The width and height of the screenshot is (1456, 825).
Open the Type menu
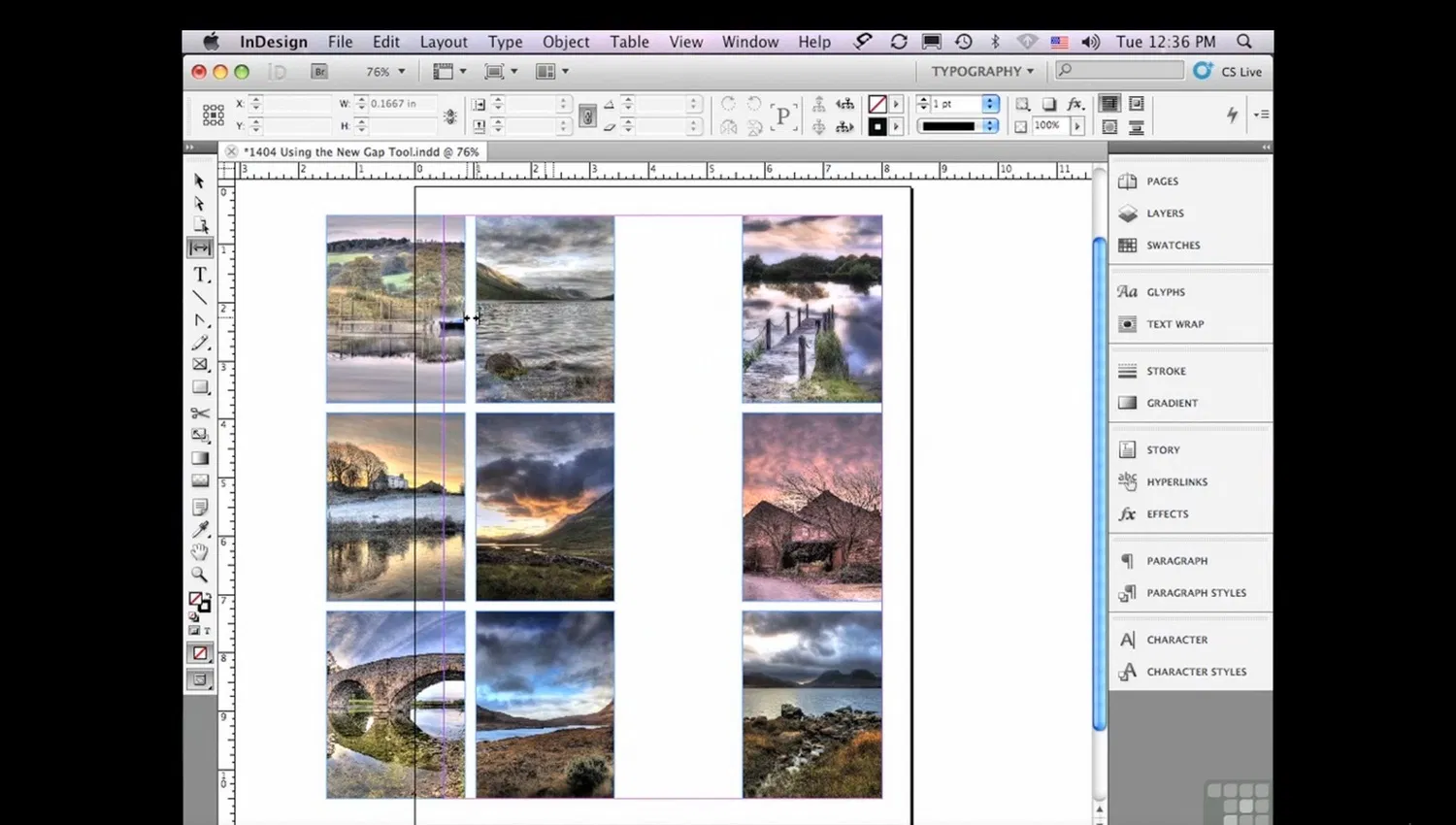click(x=505, y=42)
